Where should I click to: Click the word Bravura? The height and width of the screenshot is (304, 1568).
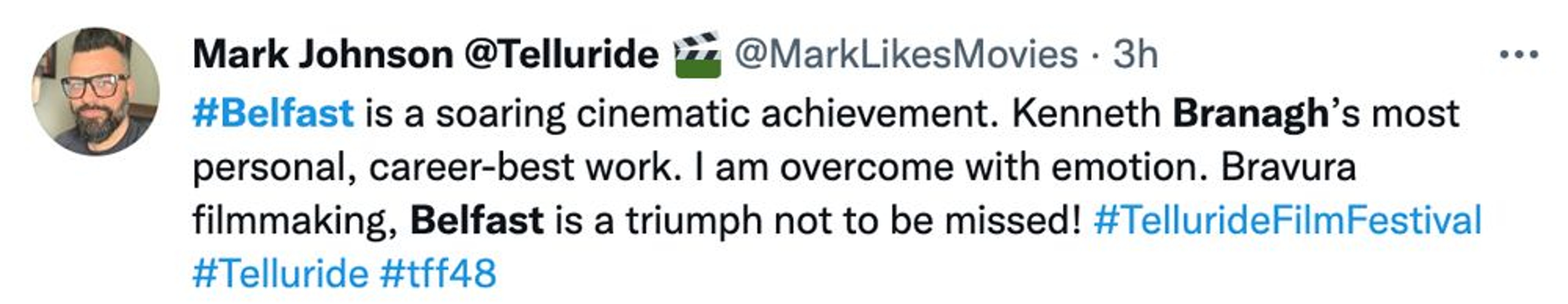[1289, 167]
